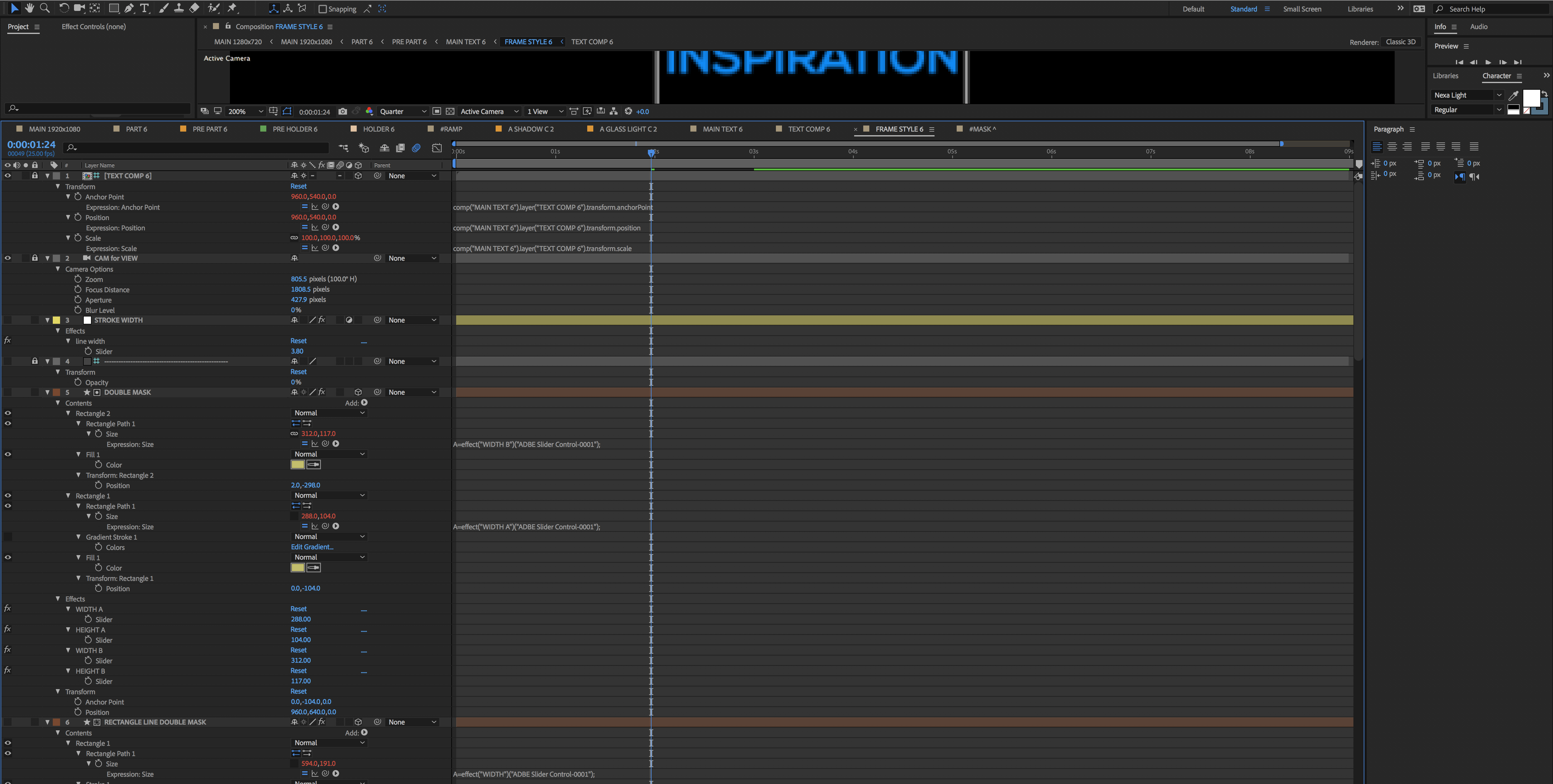Navigate to MAIN 1920x1080 in comp breadcrumb
Viewport: 1553px width, 784px height.
(306, 42)
